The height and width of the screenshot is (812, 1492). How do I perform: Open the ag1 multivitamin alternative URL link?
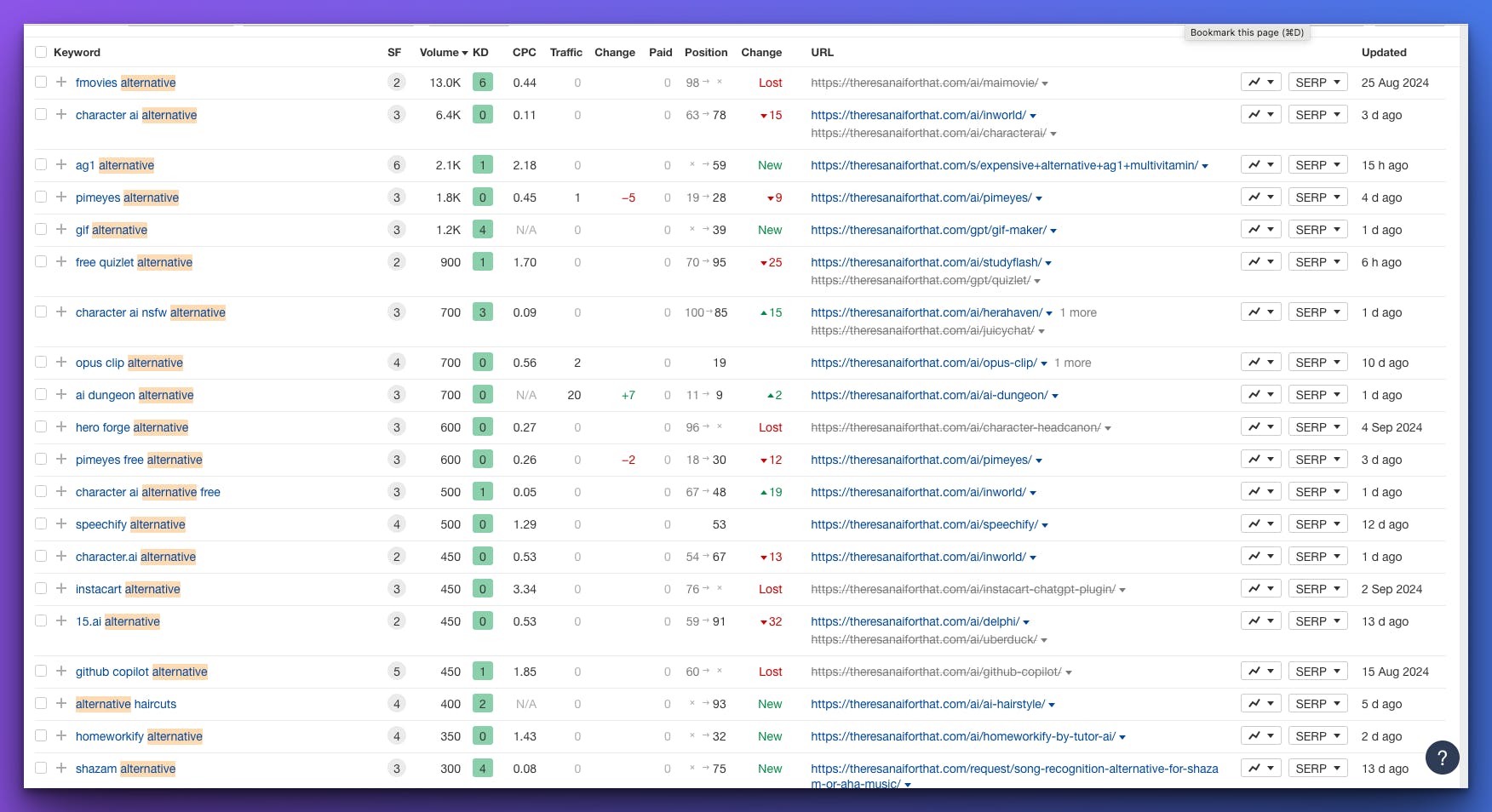click(x=1004, y=165)
